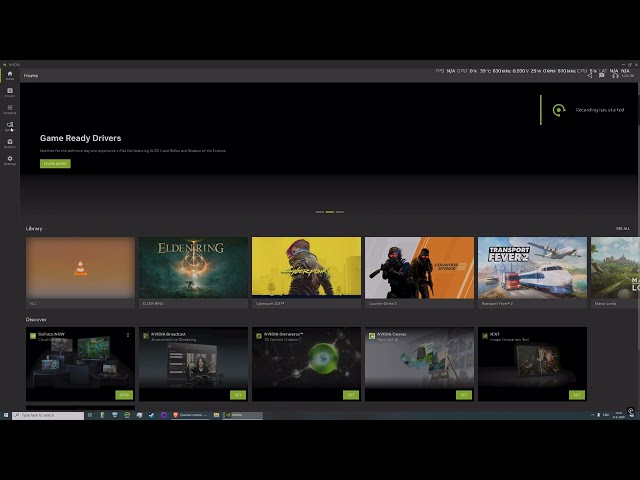The width and height of the screenshot is (640, 480).
Task: Click Get on the NVIDIA Broadcast card
Action: 238,395
